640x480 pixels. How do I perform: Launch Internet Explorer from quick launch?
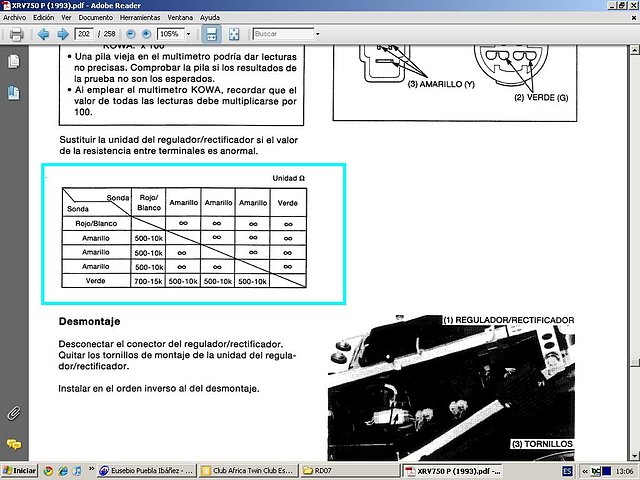tap(63, 471)
